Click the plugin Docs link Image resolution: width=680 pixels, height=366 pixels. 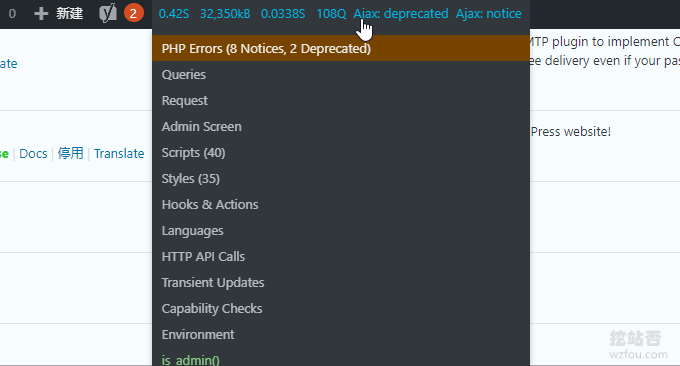point(33,154)
